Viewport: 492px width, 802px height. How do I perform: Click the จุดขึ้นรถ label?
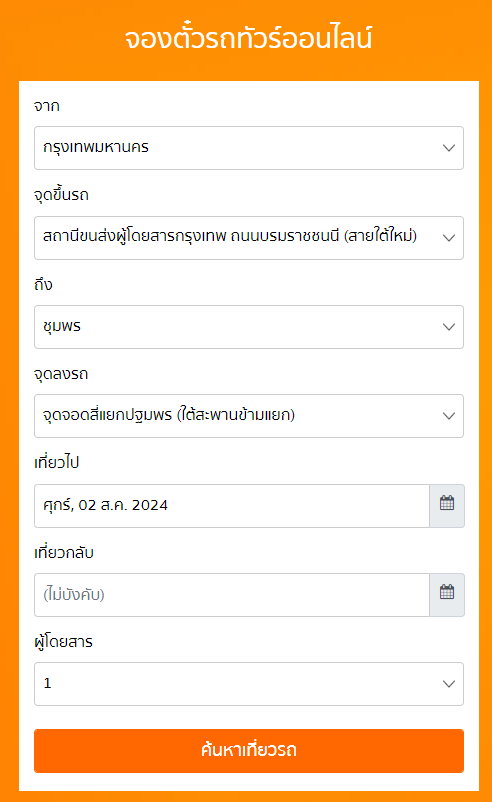61,195
